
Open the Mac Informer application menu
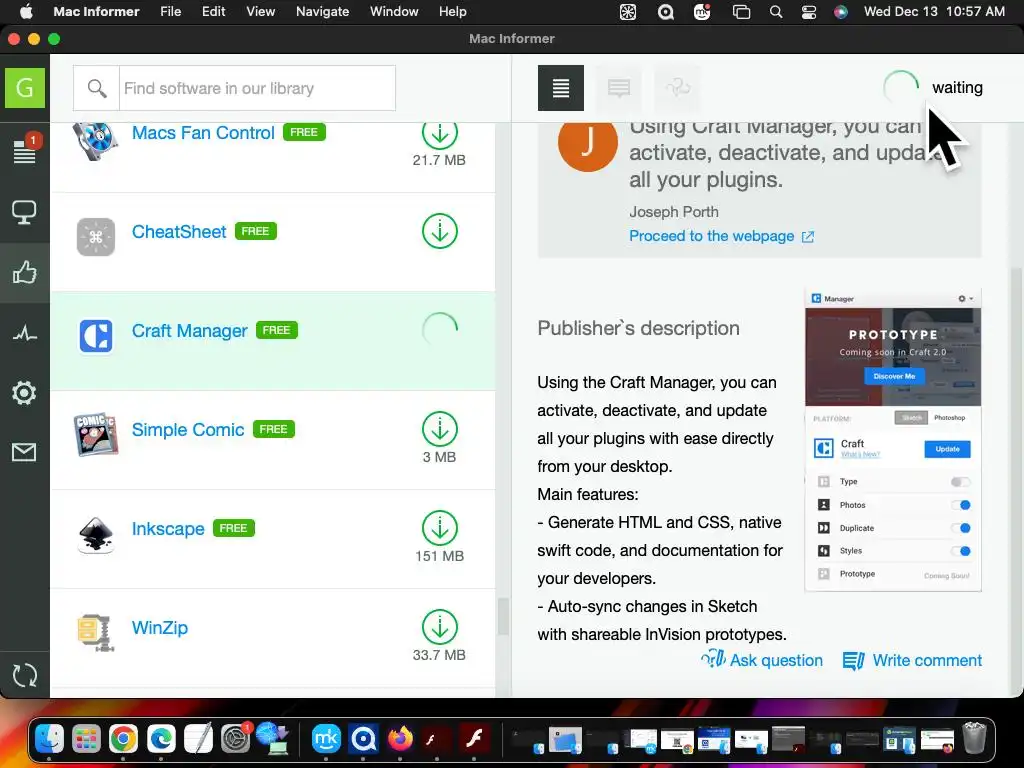(96, 12)
